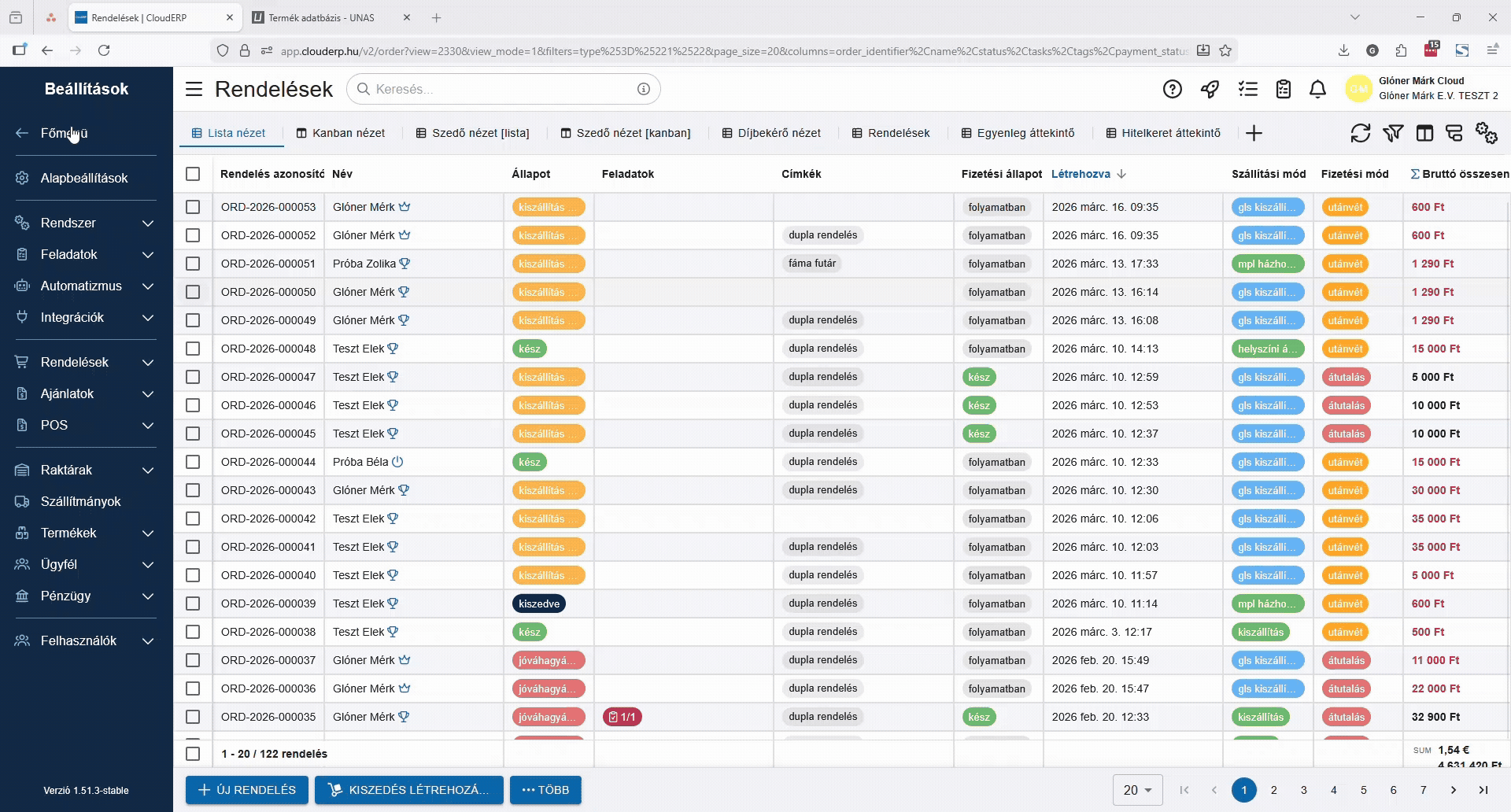Click the ÚJ RENDELÉS button
This screenshot has width=1511, height=812.
pos(246,789)
